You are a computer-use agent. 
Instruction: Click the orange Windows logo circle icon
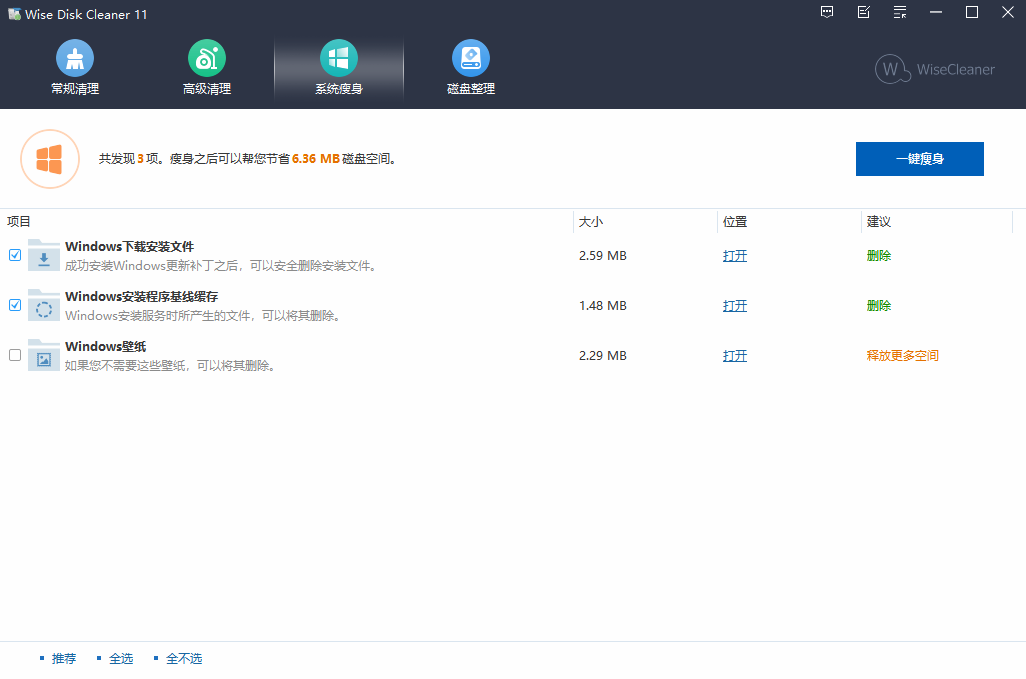[50, 159]
